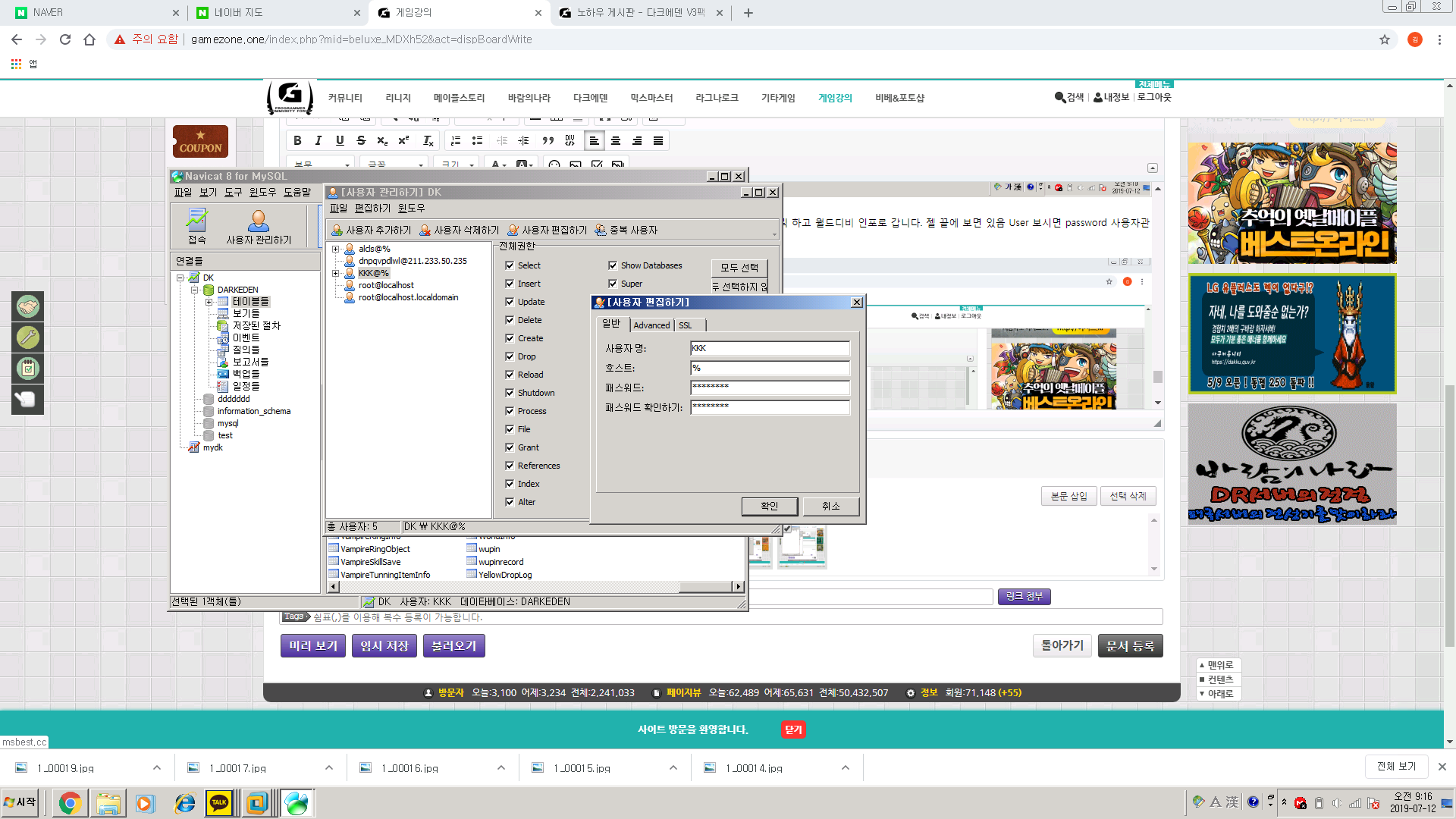Create a DIV container
The height and width of the screenshot is (819, 1456).
tap(570, 141)
